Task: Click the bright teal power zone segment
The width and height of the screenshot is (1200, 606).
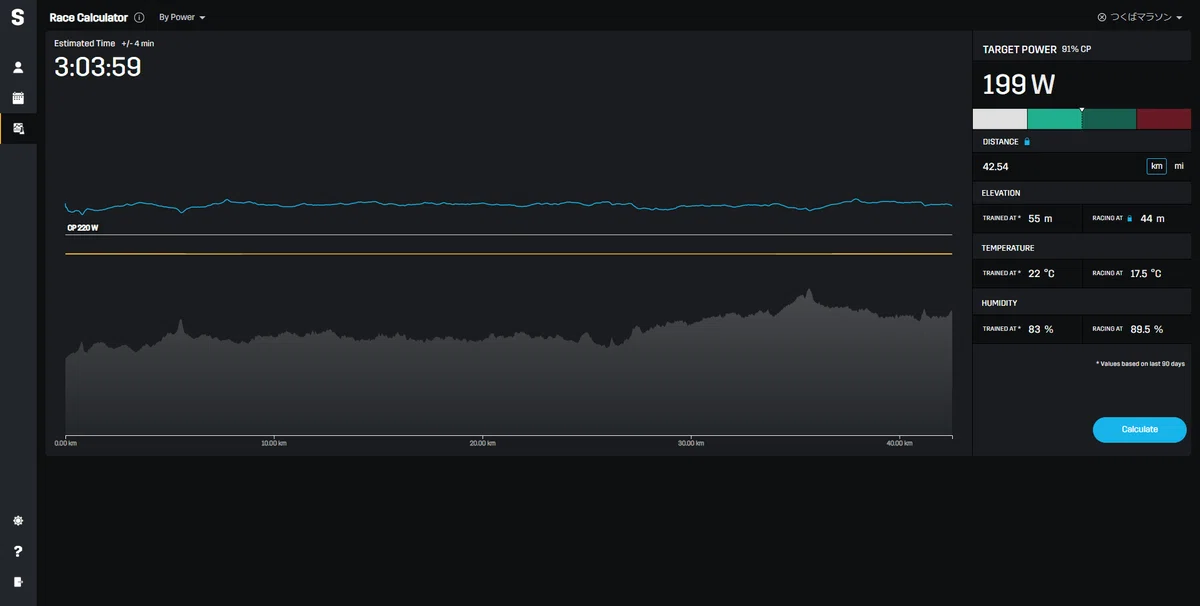Action: coord(1054,119)
